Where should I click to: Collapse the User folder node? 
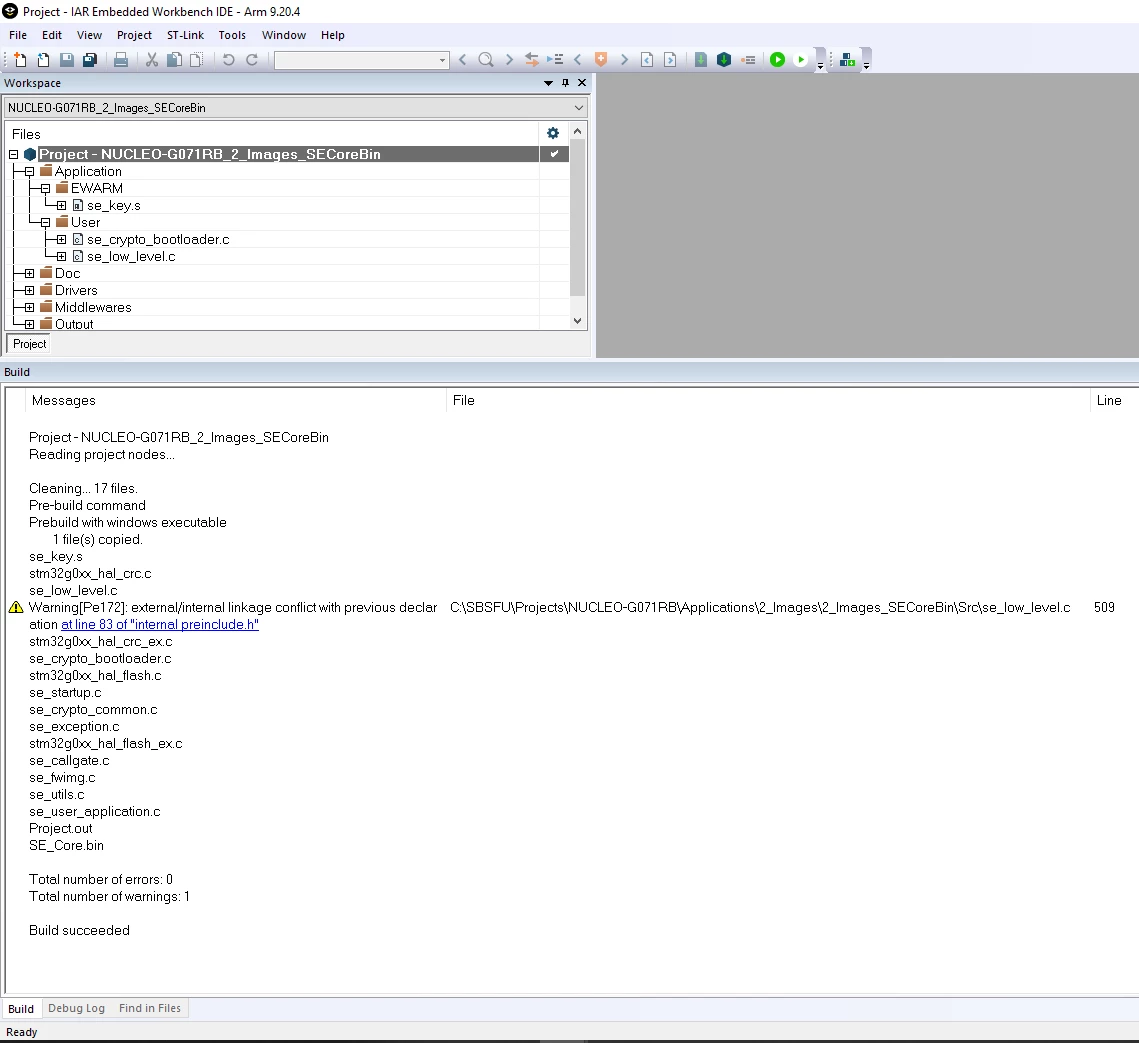[45, 222]
